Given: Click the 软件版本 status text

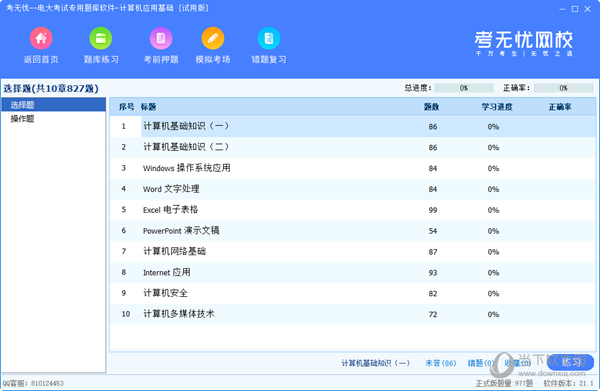Looking at the screenshot, I should [x=568, y=383].
